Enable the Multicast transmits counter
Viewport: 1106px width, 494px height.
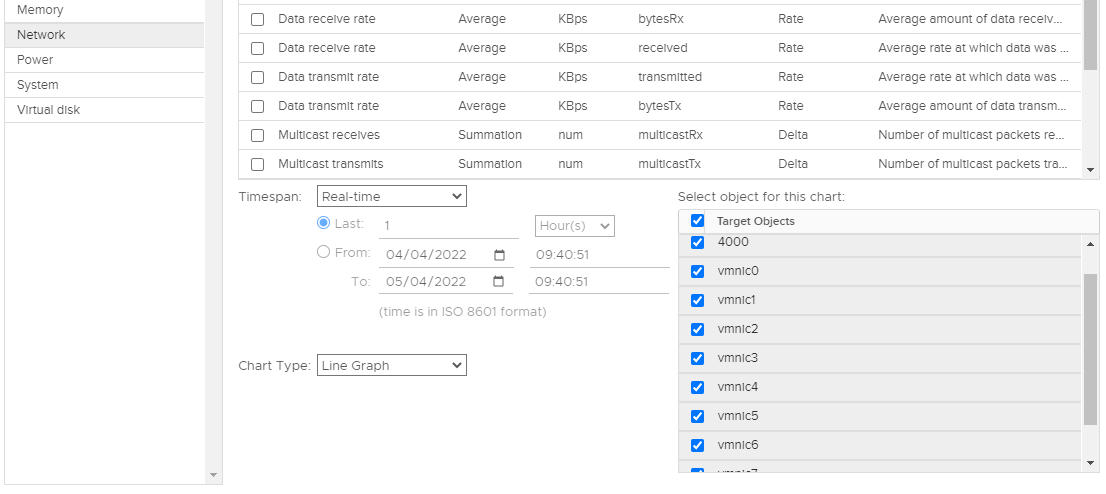click(x=257, y=164)
